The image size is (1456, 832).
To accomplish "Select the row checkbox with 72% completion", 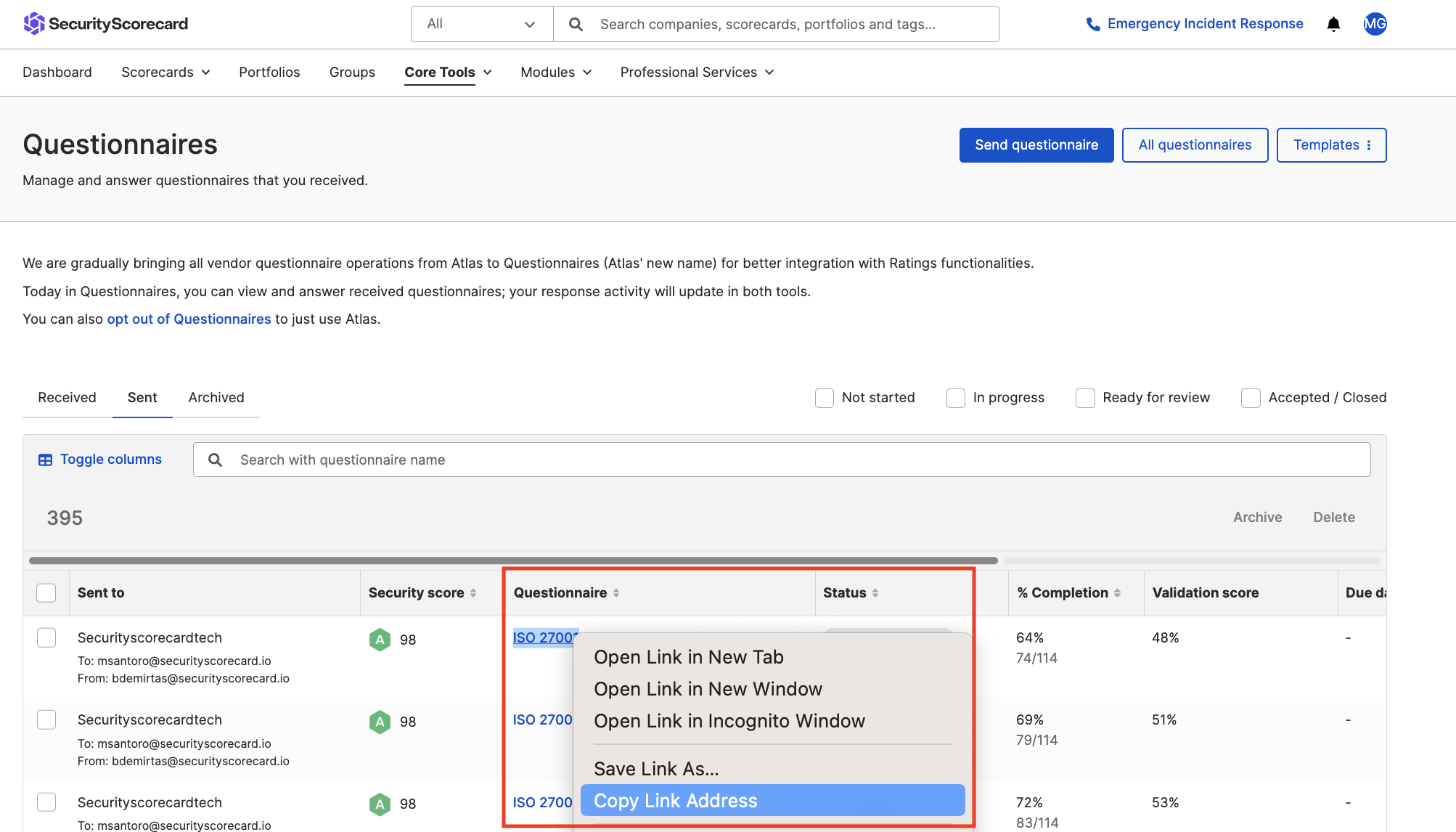I will tap(46, 802).
